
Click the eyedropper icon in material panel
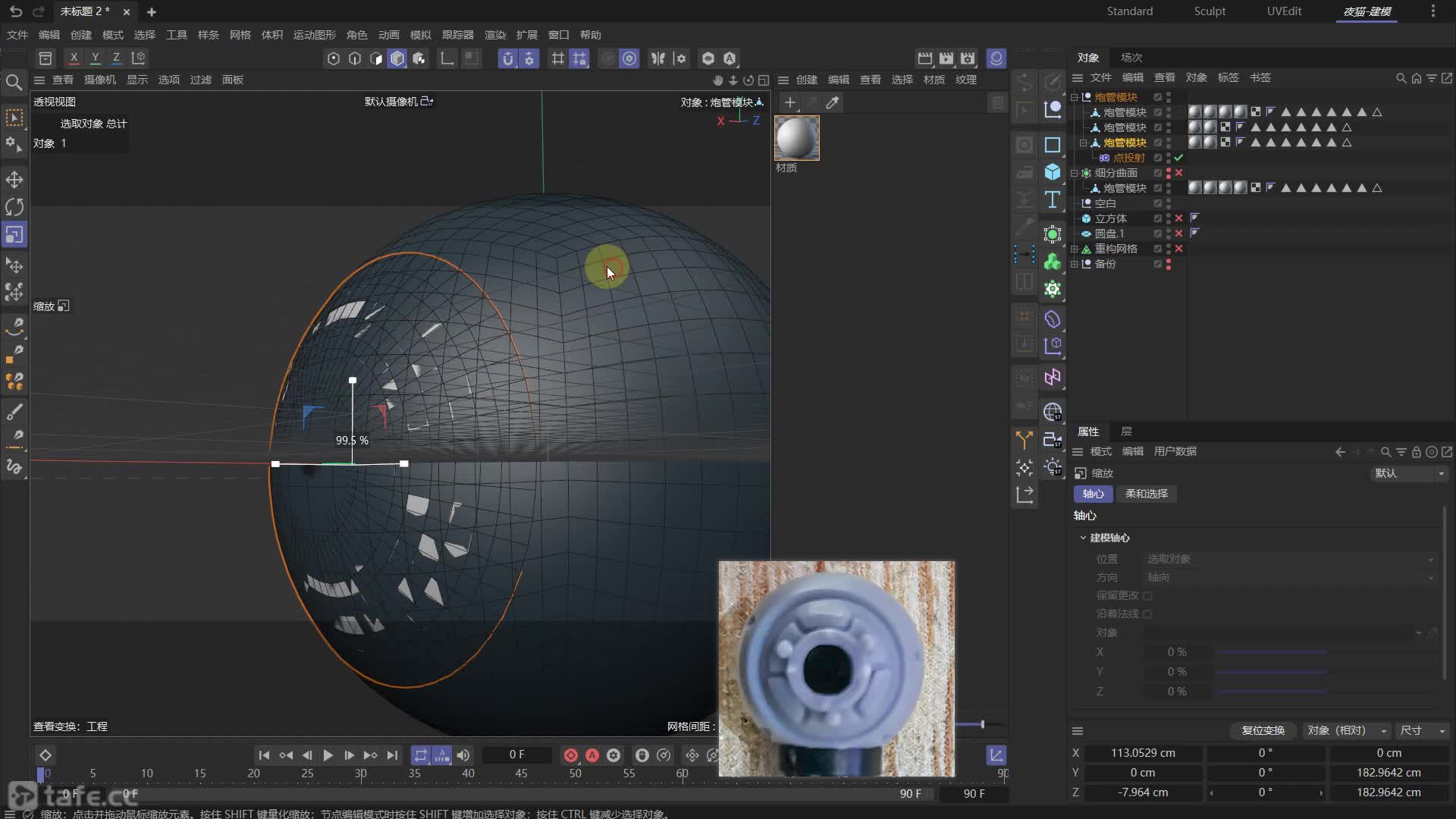pyautogui.click(x=833, y=102)
